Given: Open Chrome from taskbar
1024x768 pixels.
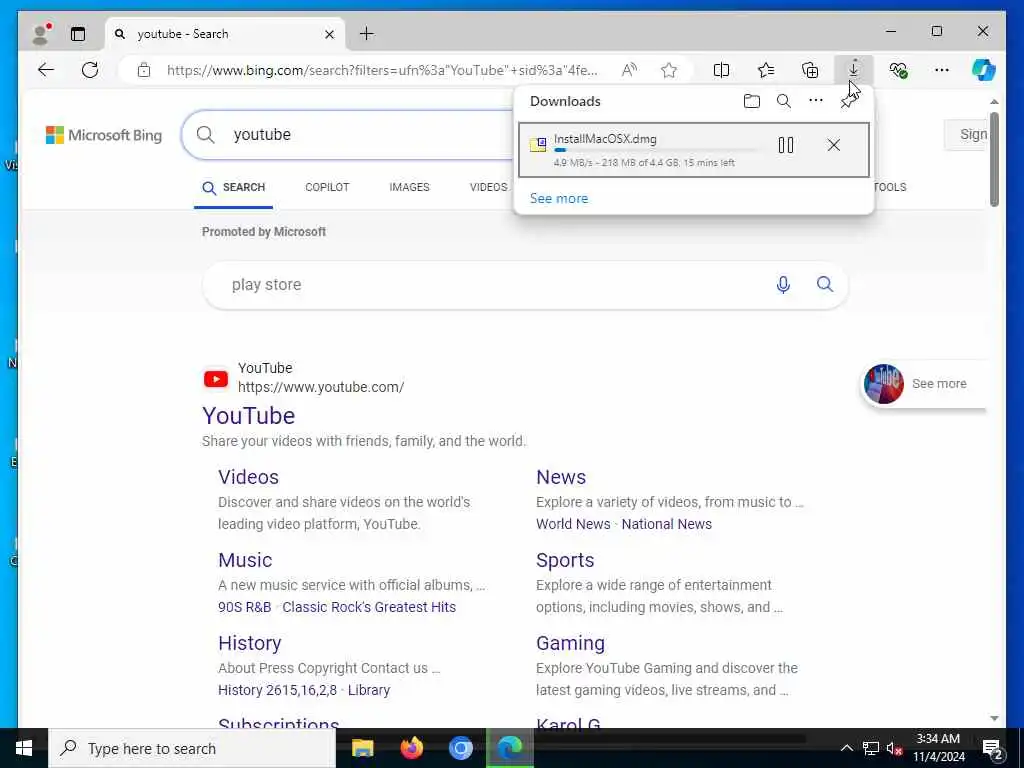Looking at the screenshot, I should point(460,748).
